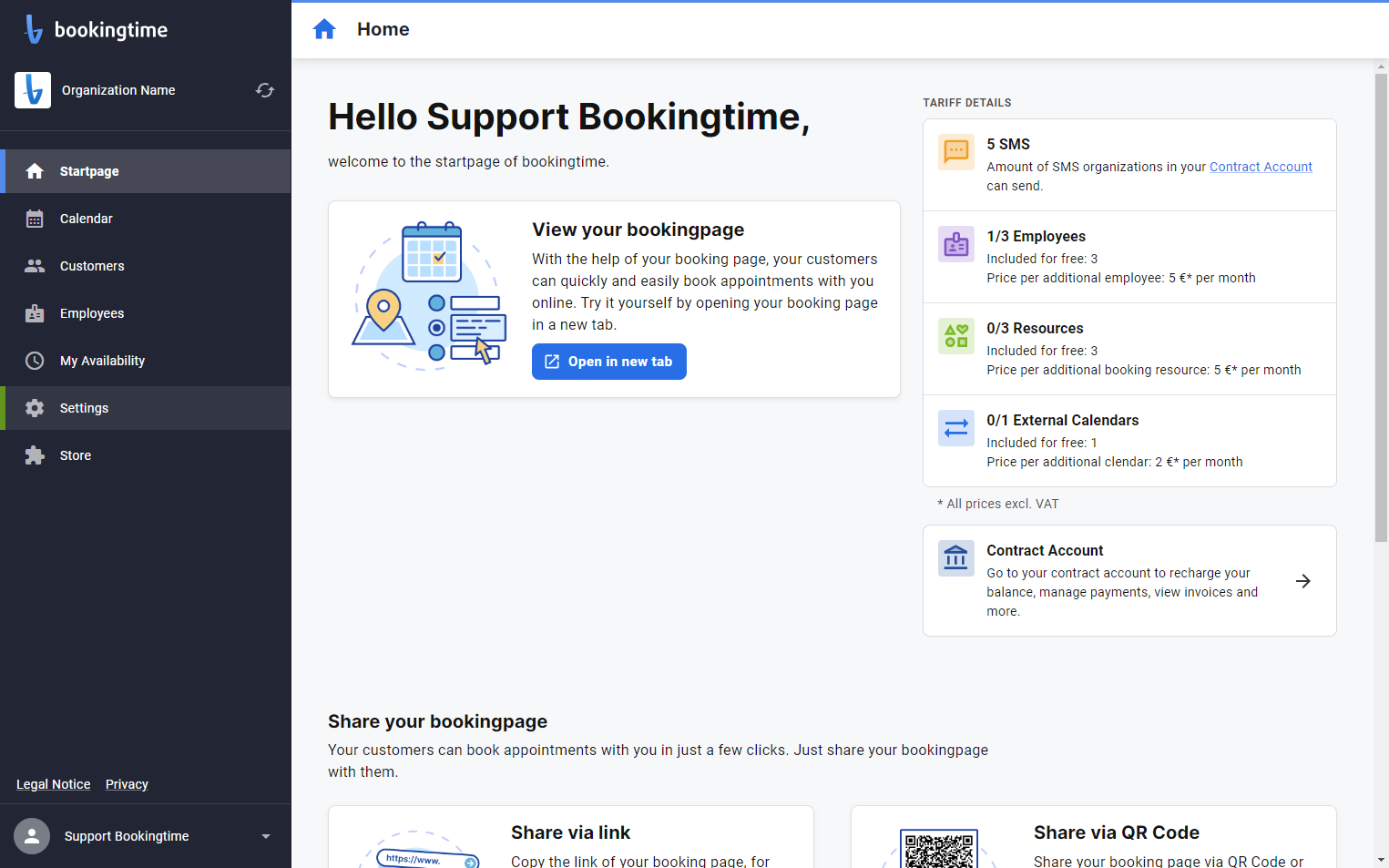
Task: Click the purple Employees tariff icon
Action: (956, 244)
